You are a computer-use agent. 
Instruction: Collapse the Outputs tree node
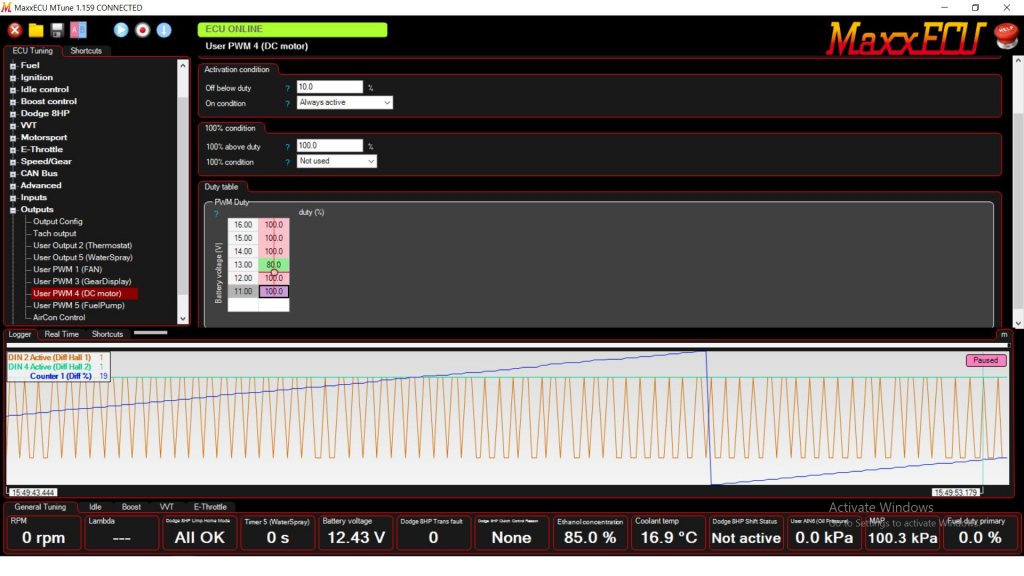pos(14,210)
